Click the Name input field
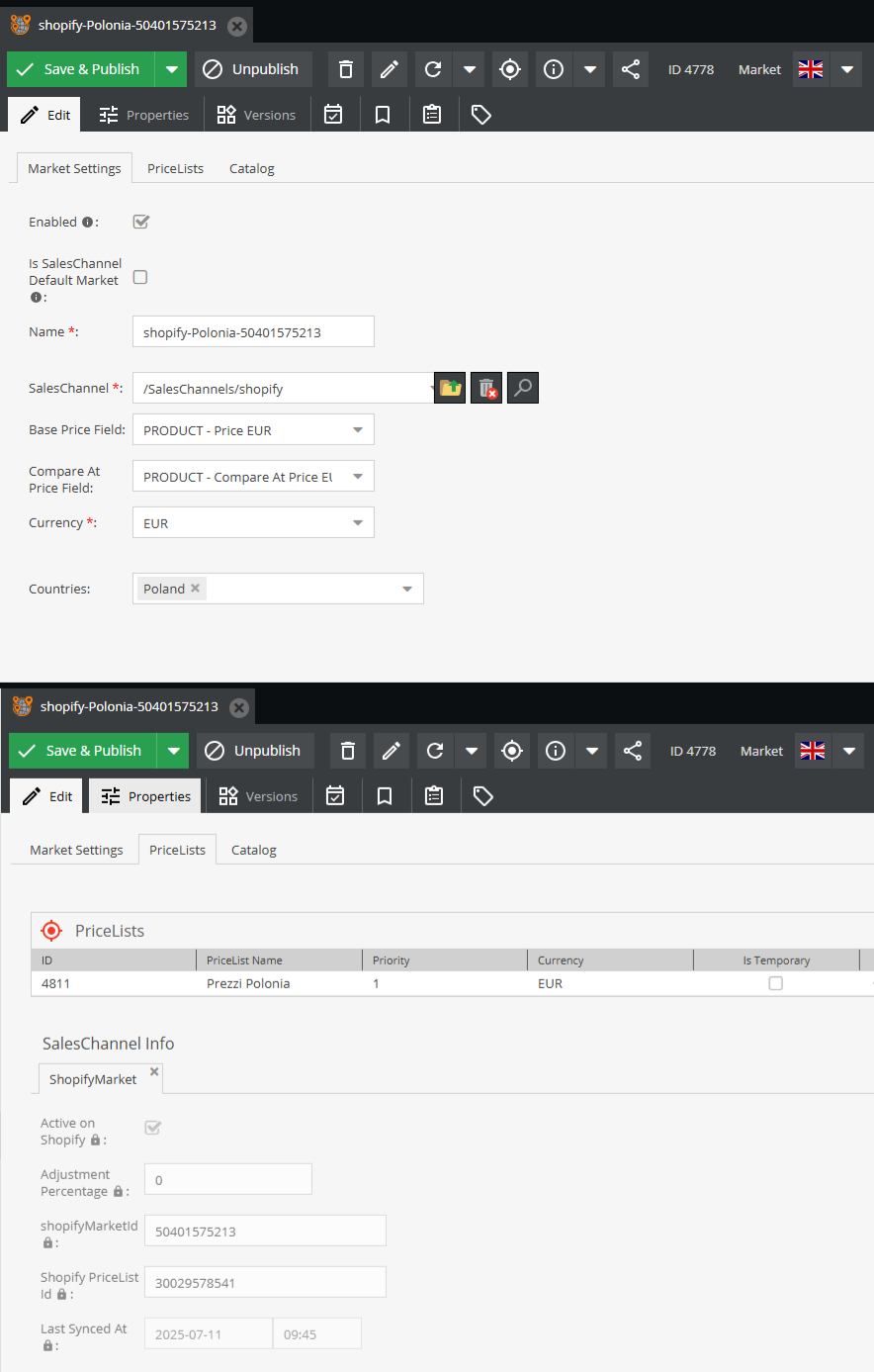This screenshot has width=874, height=1372. click(x=253, y=332)
